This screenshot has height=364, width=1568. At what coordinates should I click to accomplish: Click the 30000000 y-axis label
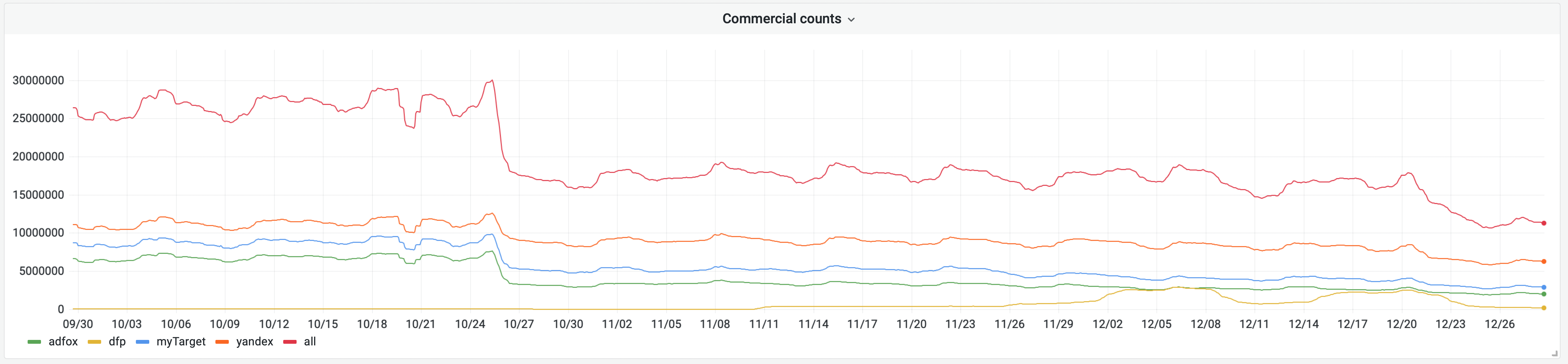[x=38, y=80]
